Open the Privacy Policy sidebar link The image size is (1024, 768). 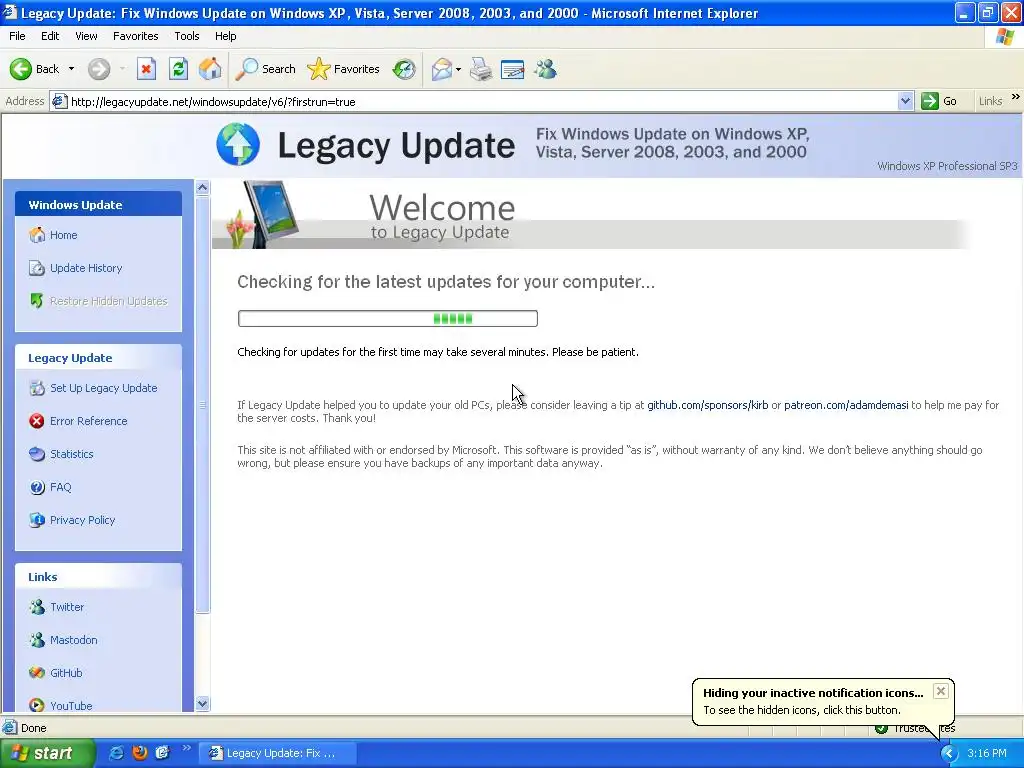pyautogui.click(x=82, y=520)
